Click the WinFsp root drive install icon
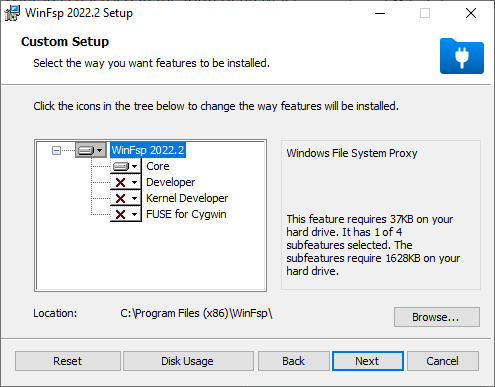Image resolution: width=495 pixels, height=387 pixels. coord(86,150)
